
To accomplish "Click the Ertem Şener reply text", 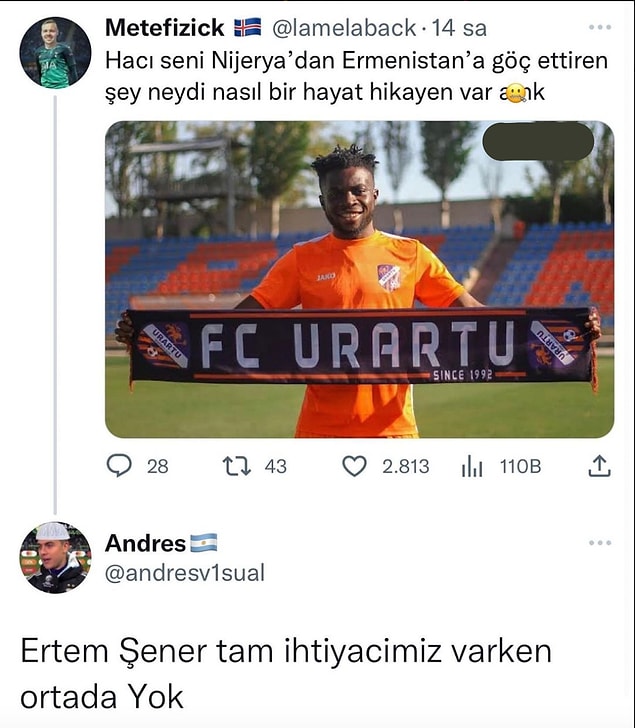I will coord(286,674).
